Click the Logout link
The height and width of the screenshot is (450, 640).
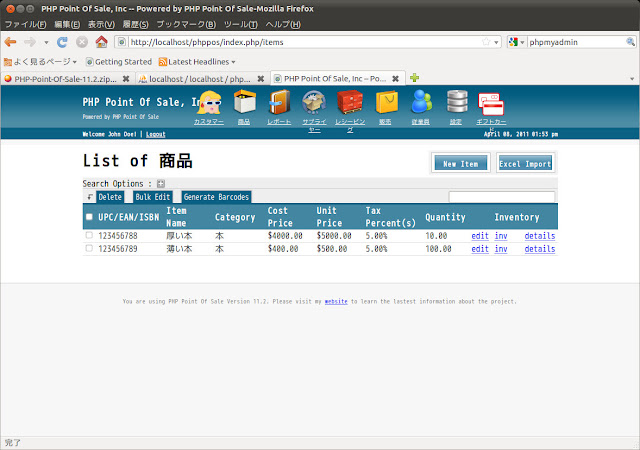(x=156, y=134)
